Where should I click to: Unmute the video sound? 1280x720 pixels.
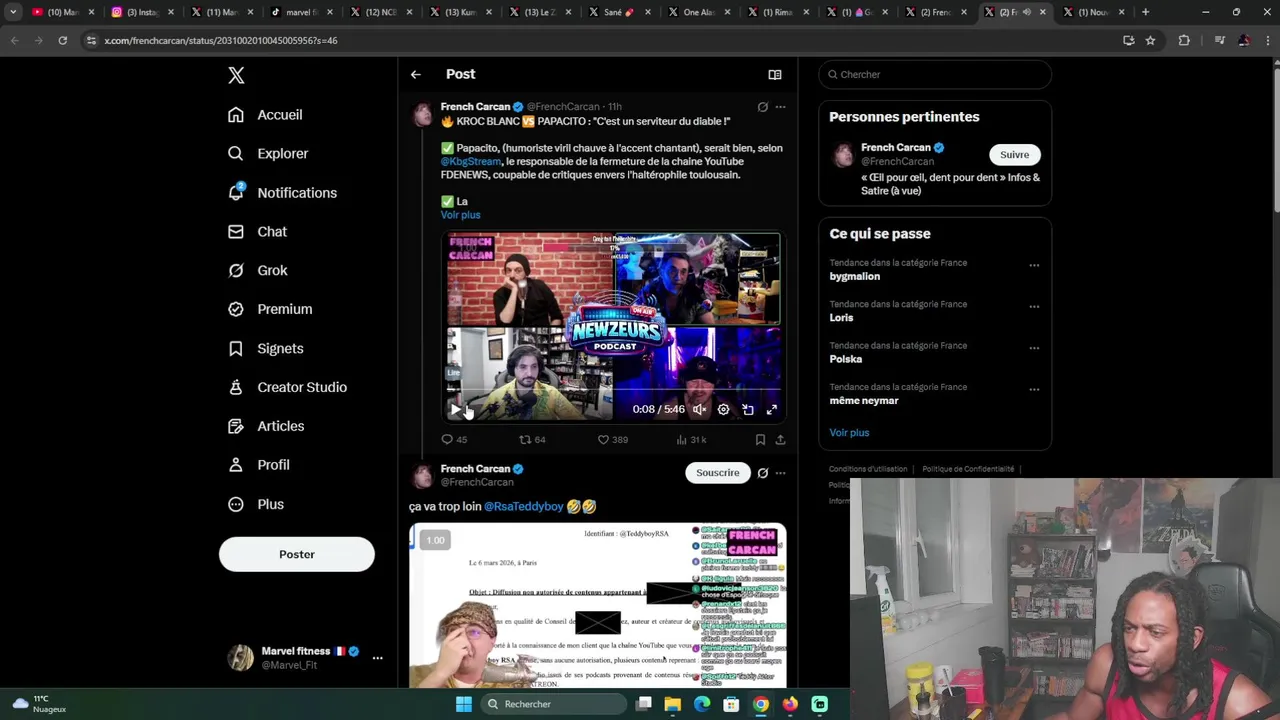pyautogui.click(x=700, y=410)
